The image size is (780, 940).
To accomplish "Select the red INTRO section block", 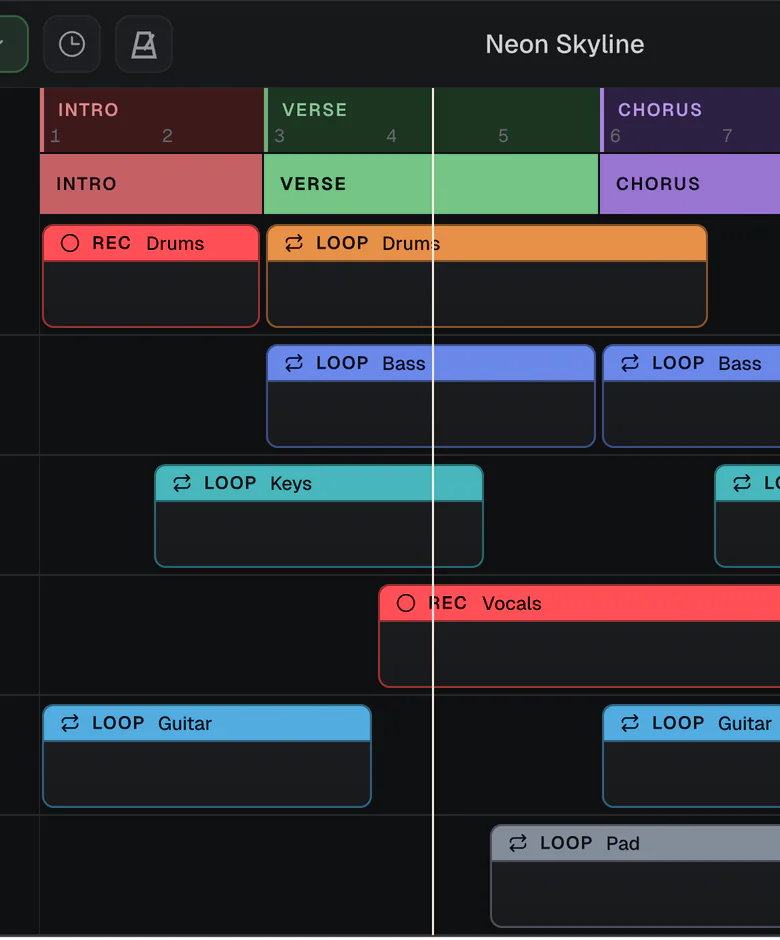I will point(151,183).
